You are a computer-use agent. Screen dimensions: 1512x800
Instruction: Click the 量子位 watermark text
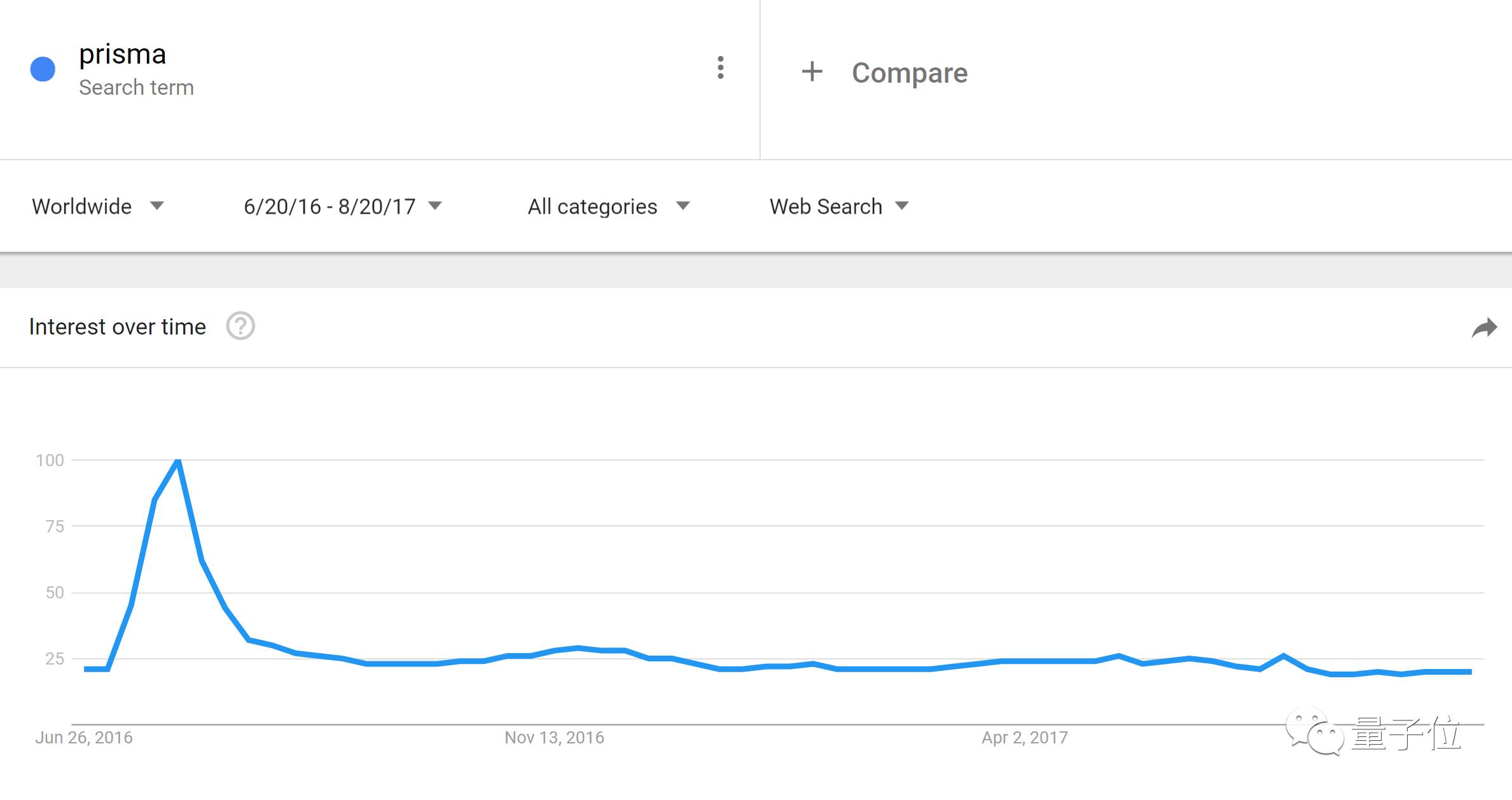click(1405, 734)
